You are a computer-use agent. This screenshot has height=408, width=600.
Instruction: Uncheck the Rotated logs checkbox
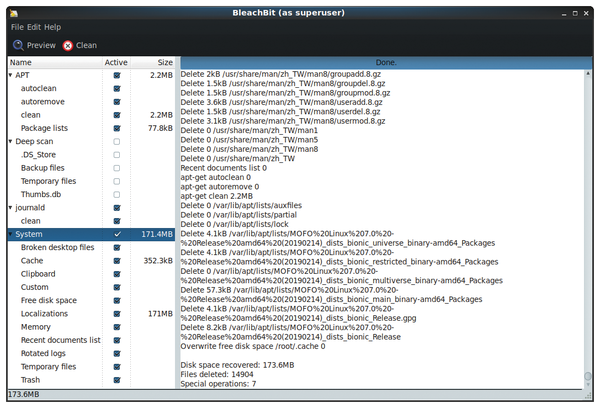tap(117, 353)
